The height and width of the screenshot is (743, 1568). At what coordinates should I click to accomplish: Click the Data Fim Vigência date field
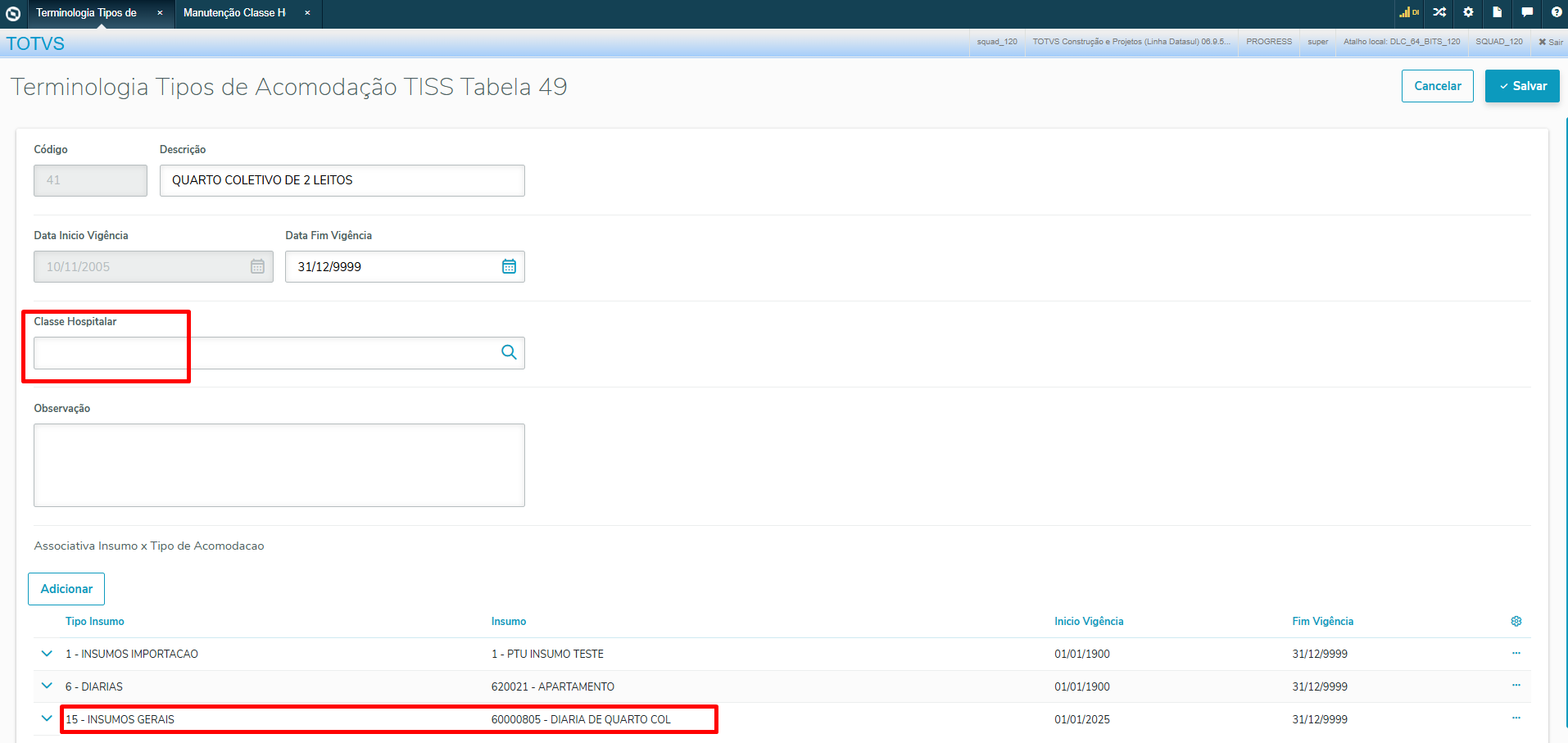coord(405,266)
